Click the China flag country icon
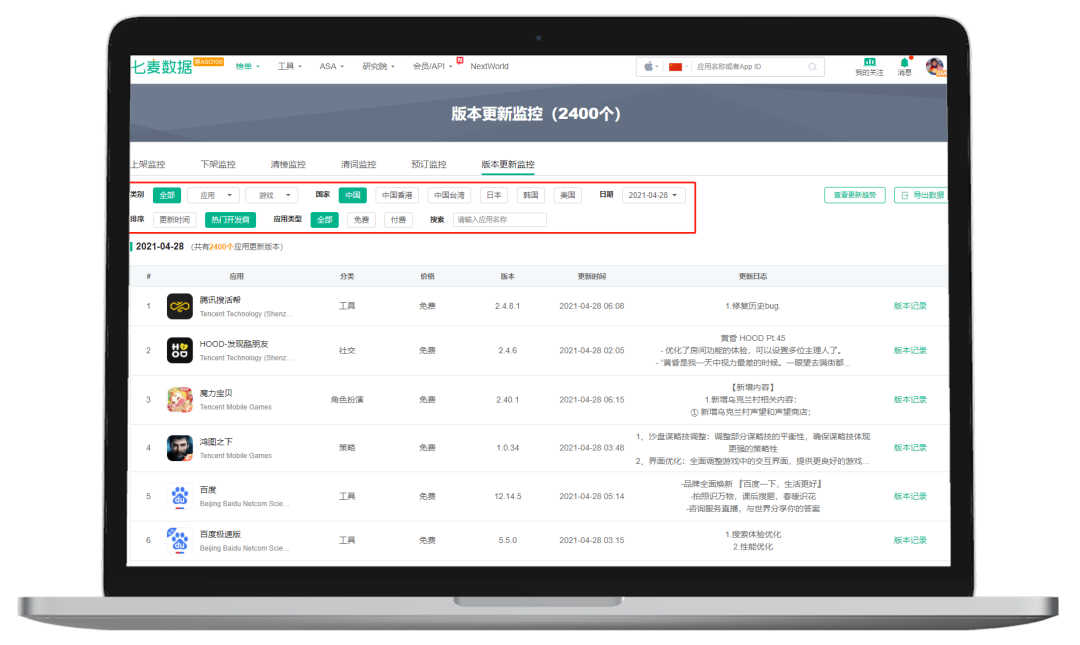The height and width of the screenshot is (645, 1080). (x=676, y=67)
